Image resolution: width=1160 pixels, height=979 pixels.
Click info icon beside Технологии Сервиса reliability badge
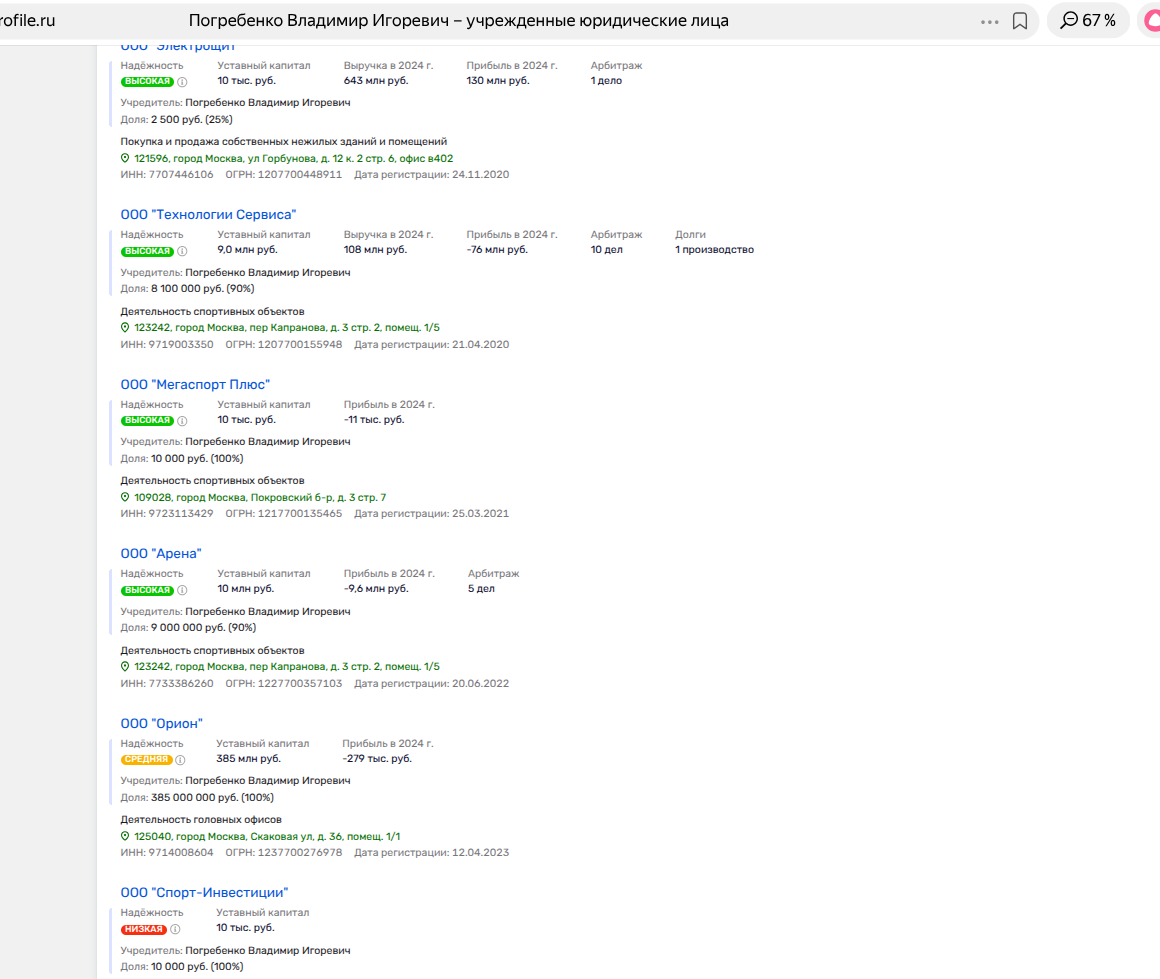(x=182, y=251)
